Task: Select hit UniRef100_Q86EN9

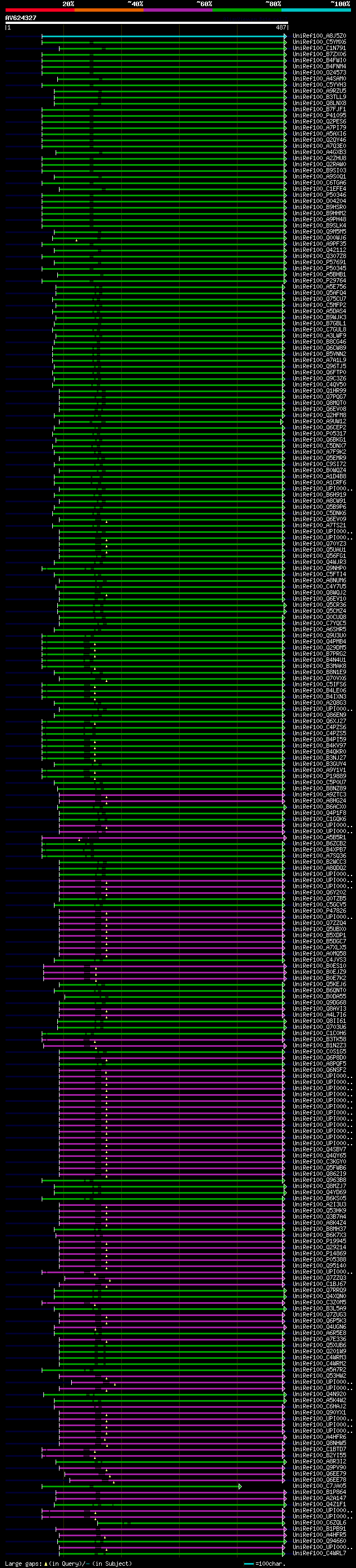Action: pos(319,715)
